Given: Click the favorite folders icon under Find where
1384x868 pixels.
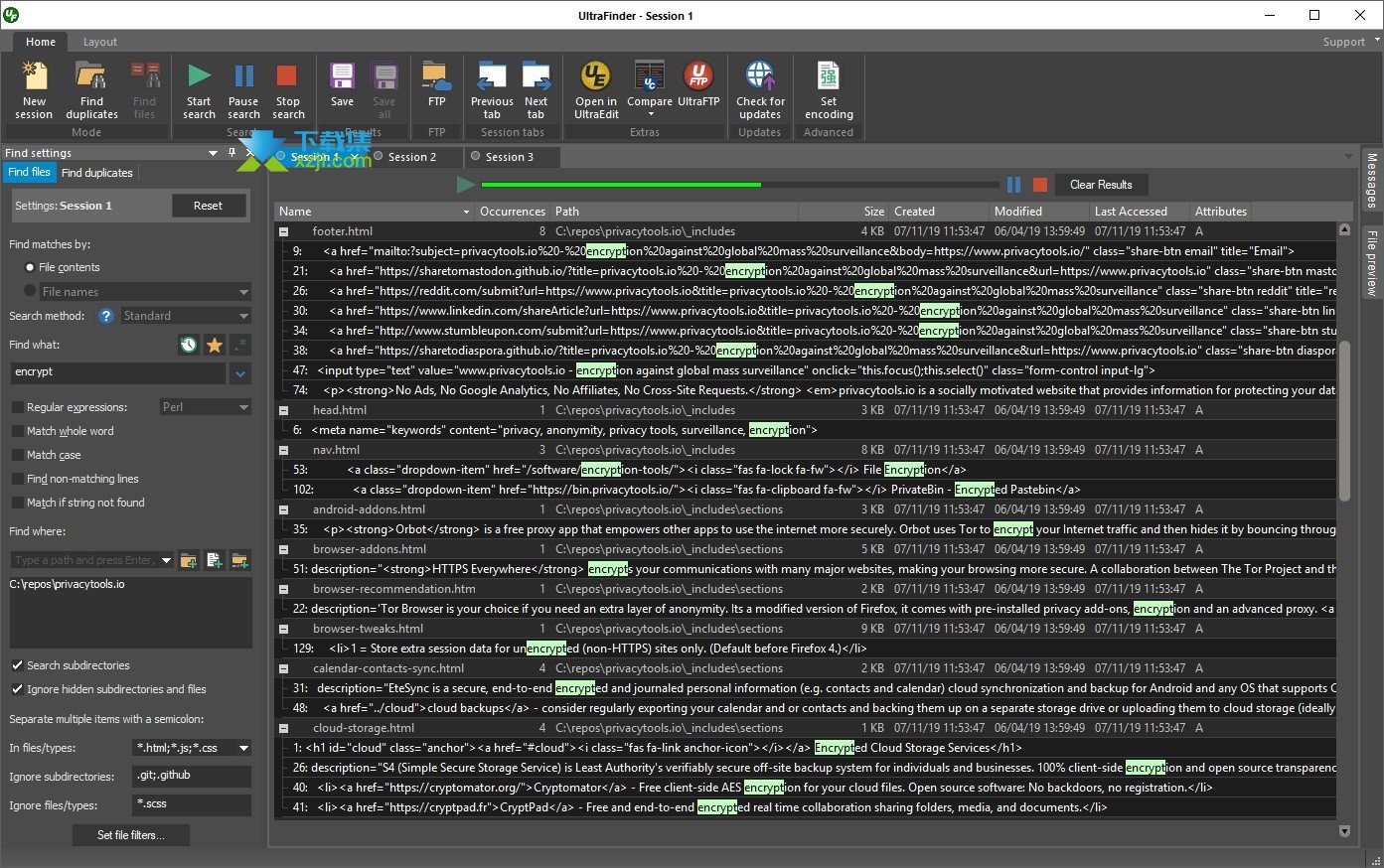Looking at the screenshot, I should coord(239,560).
